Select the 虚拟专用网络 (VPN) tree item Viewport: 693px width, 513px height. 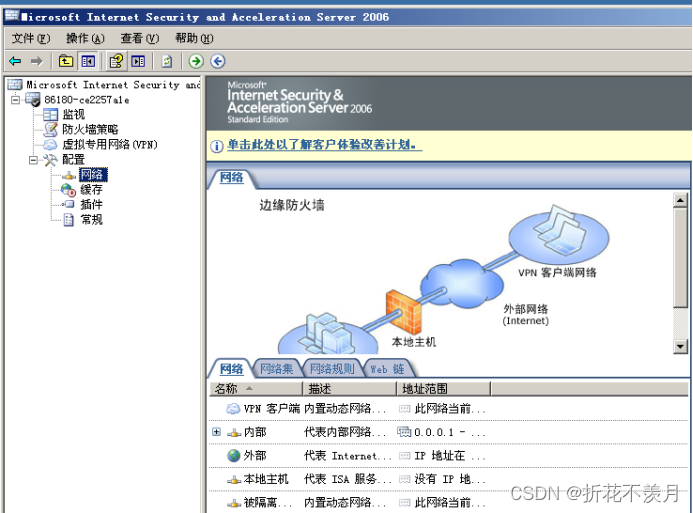(110, 144)
